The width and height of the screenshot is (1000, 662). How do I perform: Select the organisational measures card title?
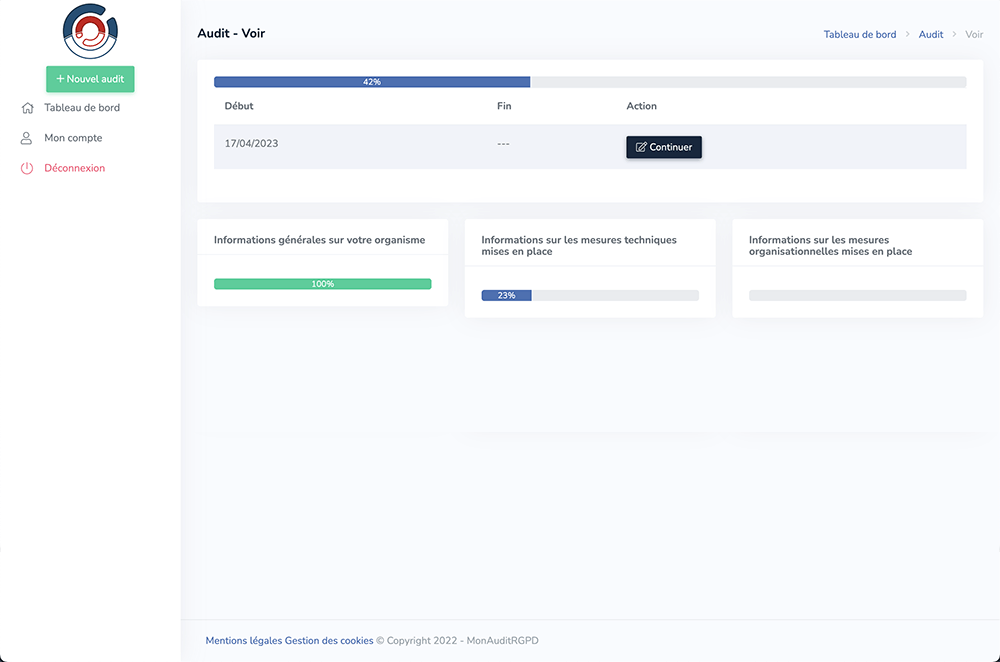coord(830,246)
